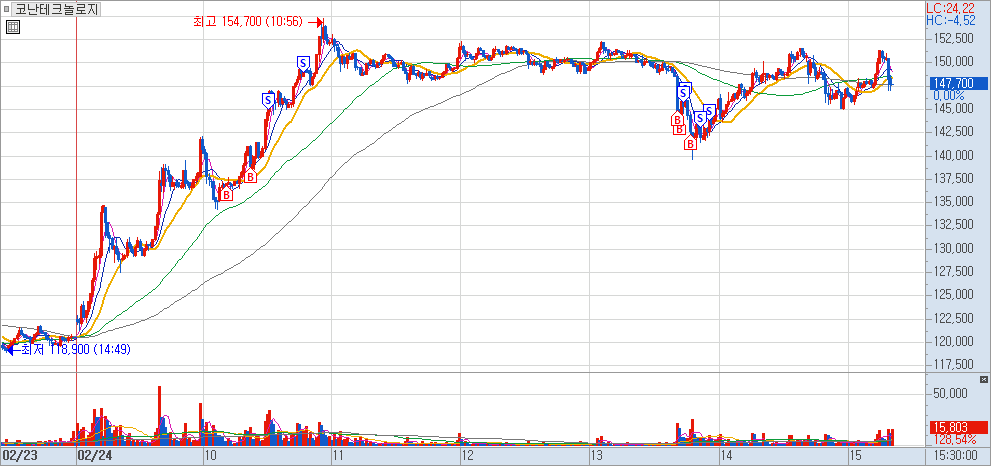Click the 150,000 price axis label

click(953, 62)
